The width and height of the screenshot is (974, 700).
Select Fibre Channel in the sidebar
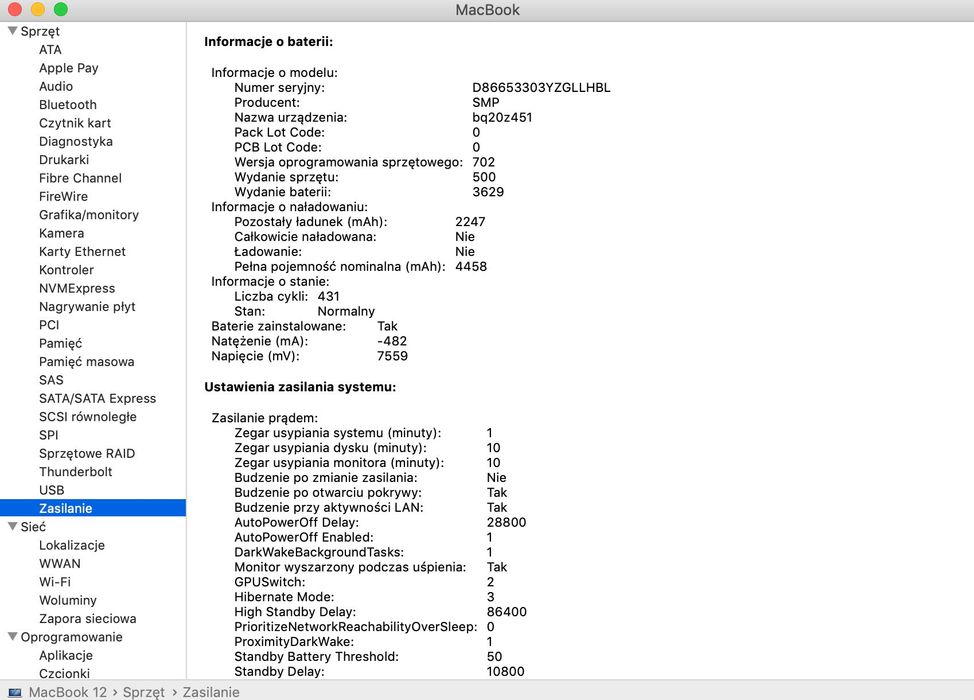80,178
